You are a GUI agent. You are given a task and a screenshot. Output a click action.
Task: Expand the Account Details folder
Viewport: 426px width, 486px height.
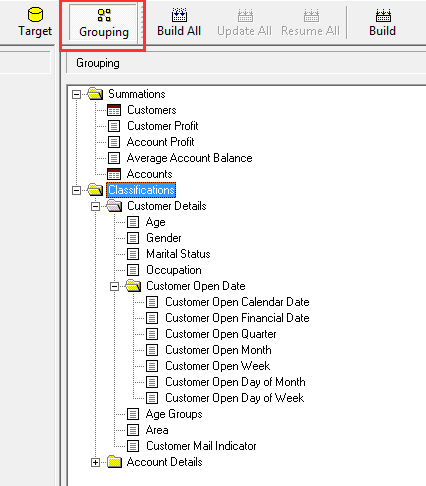pyautogui.click(x=95, y=462)
